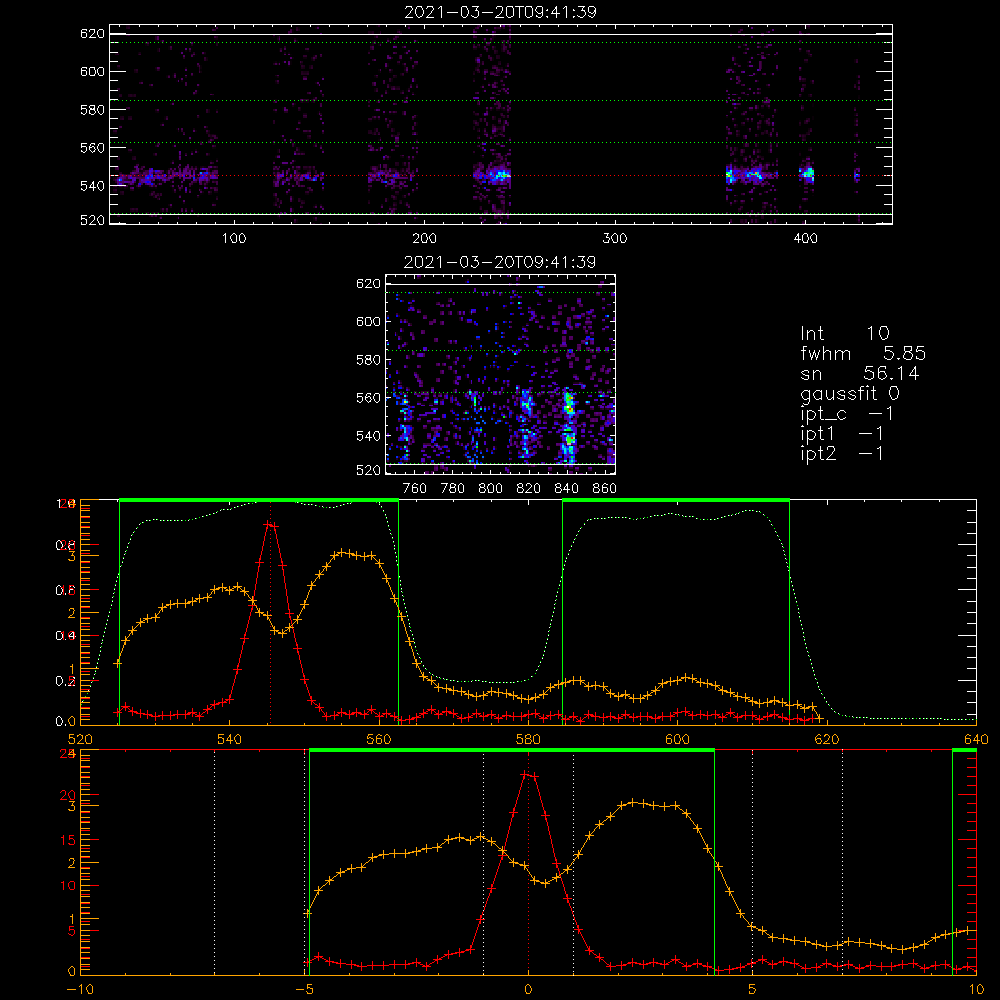Image resolution: width=1000 pixels, height=1000 pixels.
Task: Select the 'ipt2 -1' readout line
Action: [842, 454]
